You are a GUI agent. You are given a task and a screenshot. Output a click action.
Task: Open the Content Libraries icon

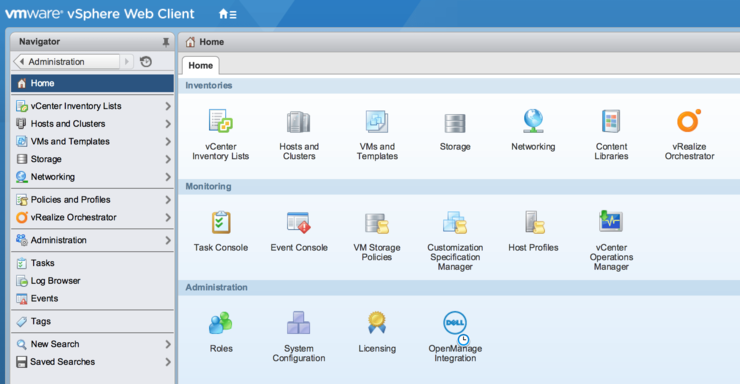tap(611, 121)
